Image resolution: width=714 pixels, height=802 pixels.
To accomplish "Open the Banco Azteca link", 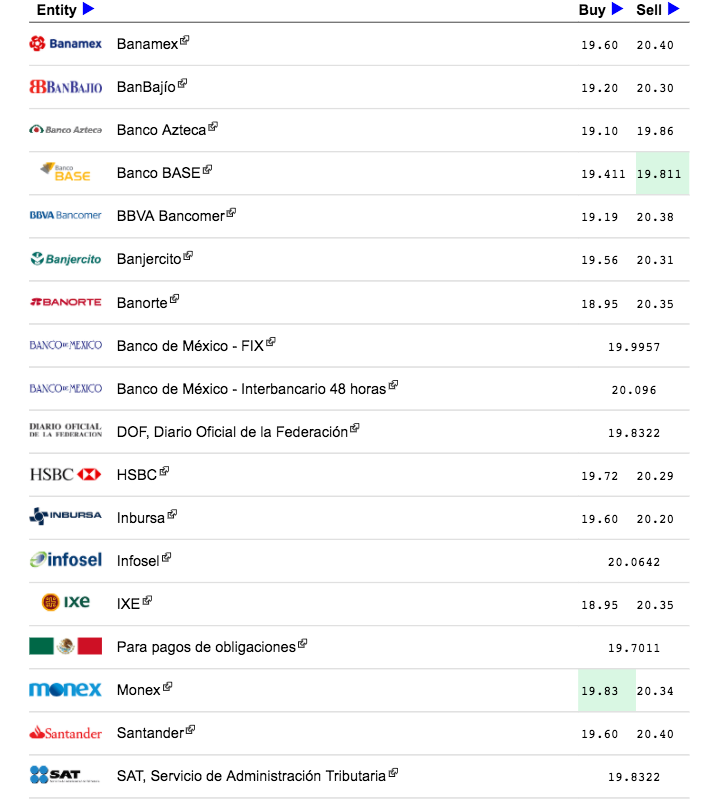I will coord(161,130).
